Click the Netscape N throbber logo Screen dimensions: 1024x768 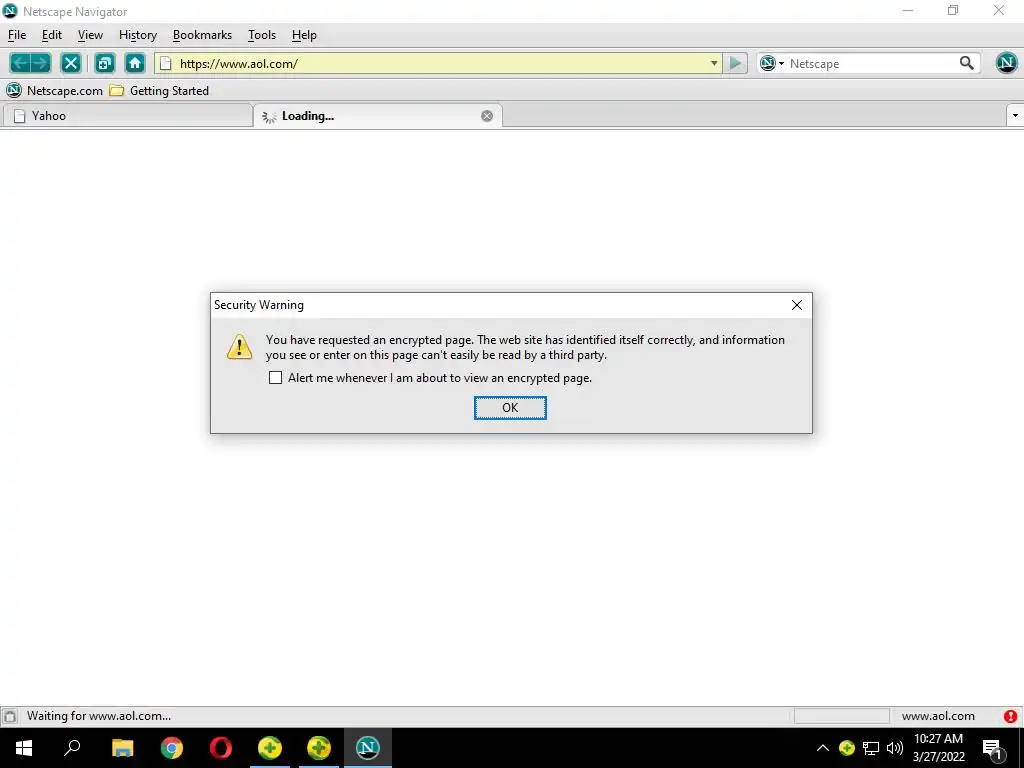(x=1006, y=63)
